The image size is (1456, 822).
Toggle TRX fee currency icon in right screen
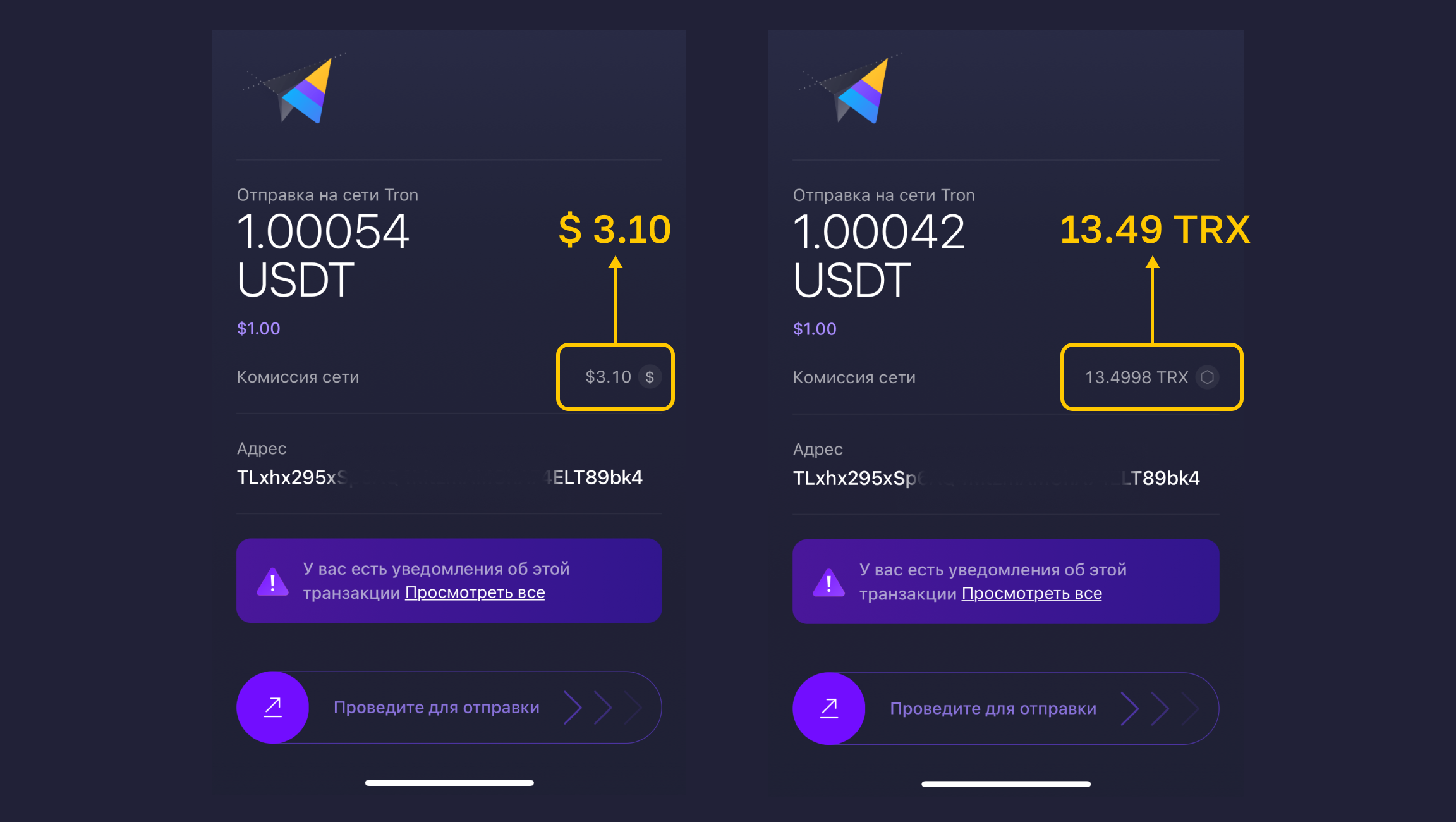1207,377
